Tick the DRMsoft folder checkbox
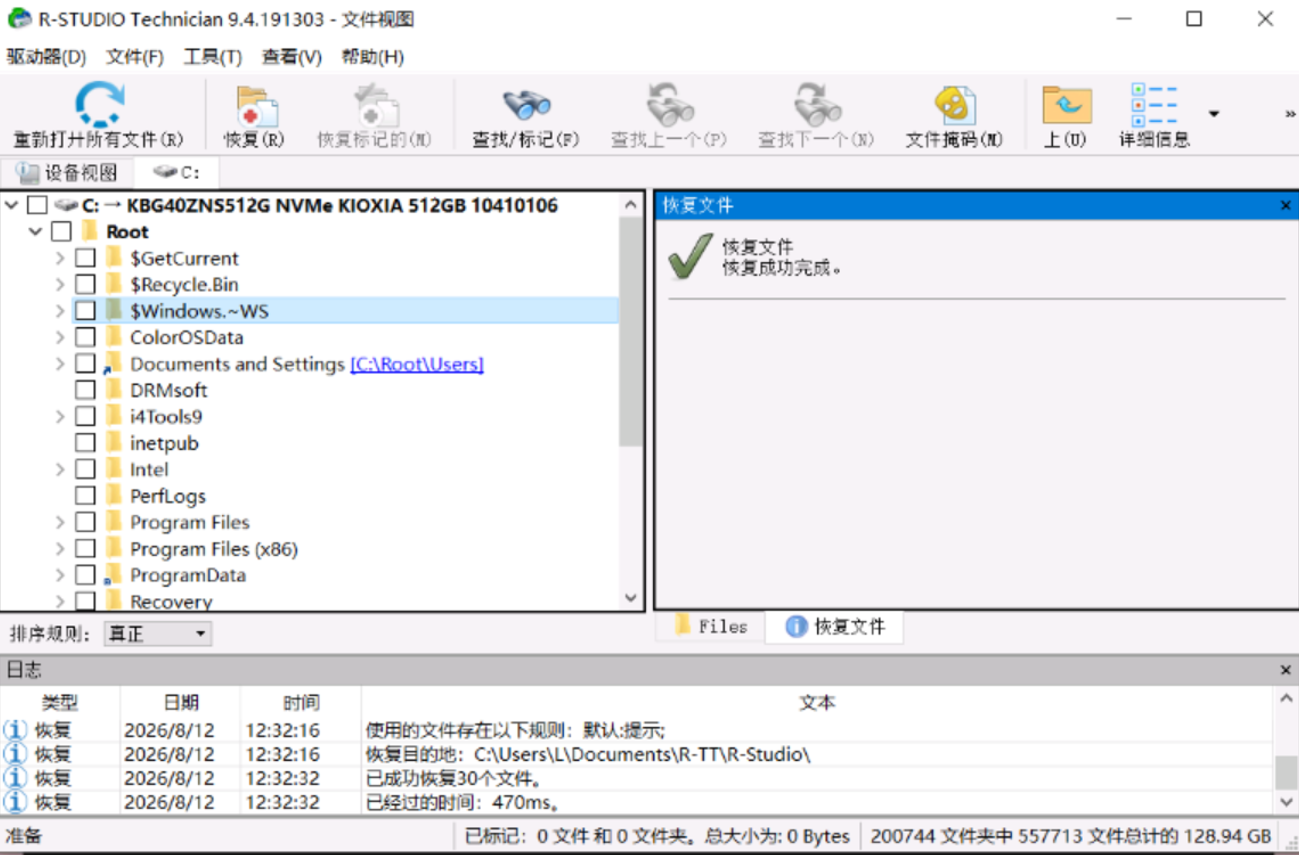1299x855 pixels. coord(85,390)
